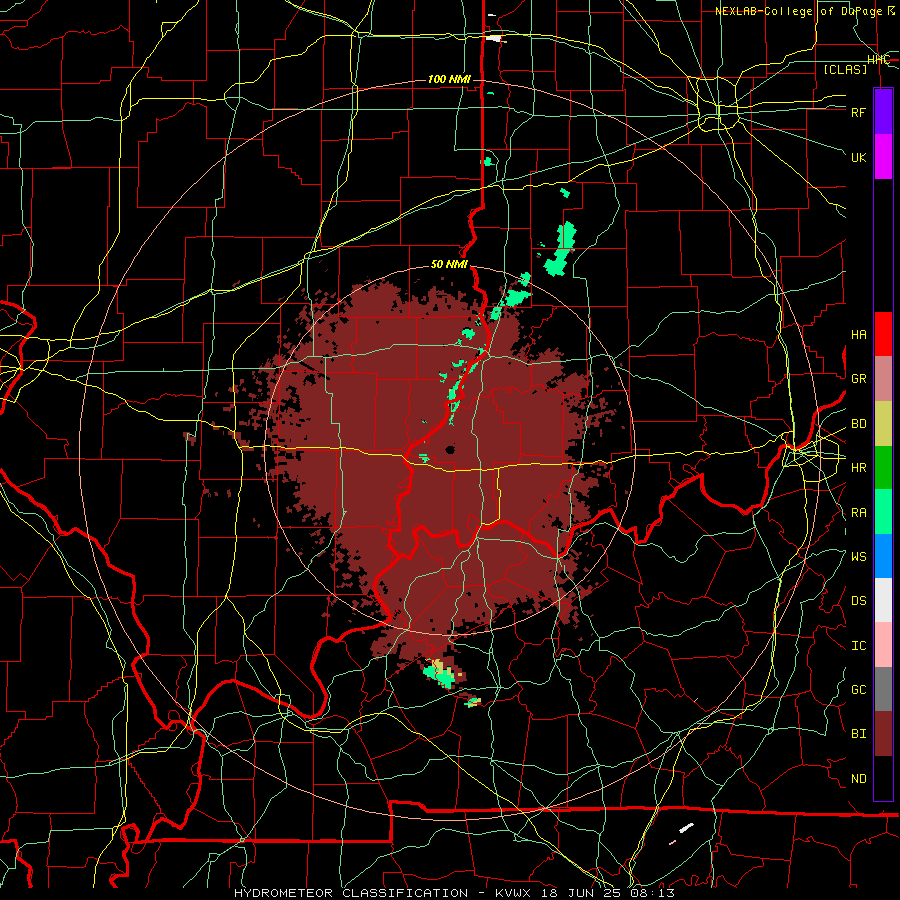Click the ND black legend swatch

point(883,778)
